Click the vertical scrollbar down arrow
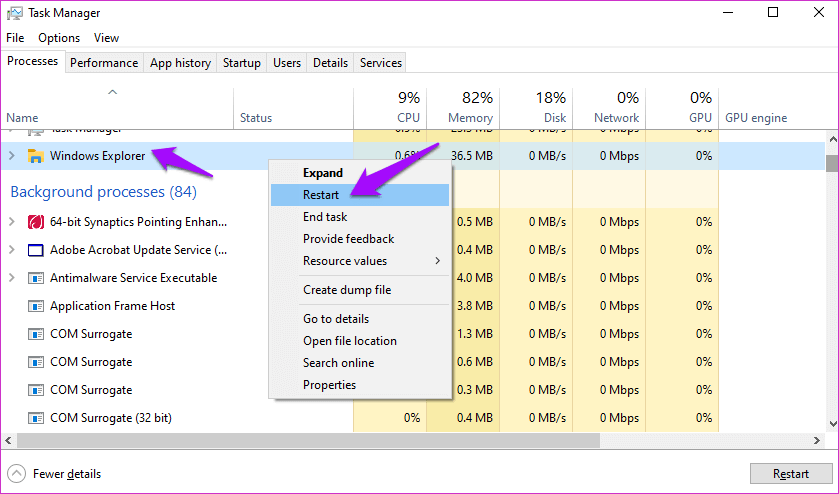The image size is (839, 494). click(x=832, y=423)
